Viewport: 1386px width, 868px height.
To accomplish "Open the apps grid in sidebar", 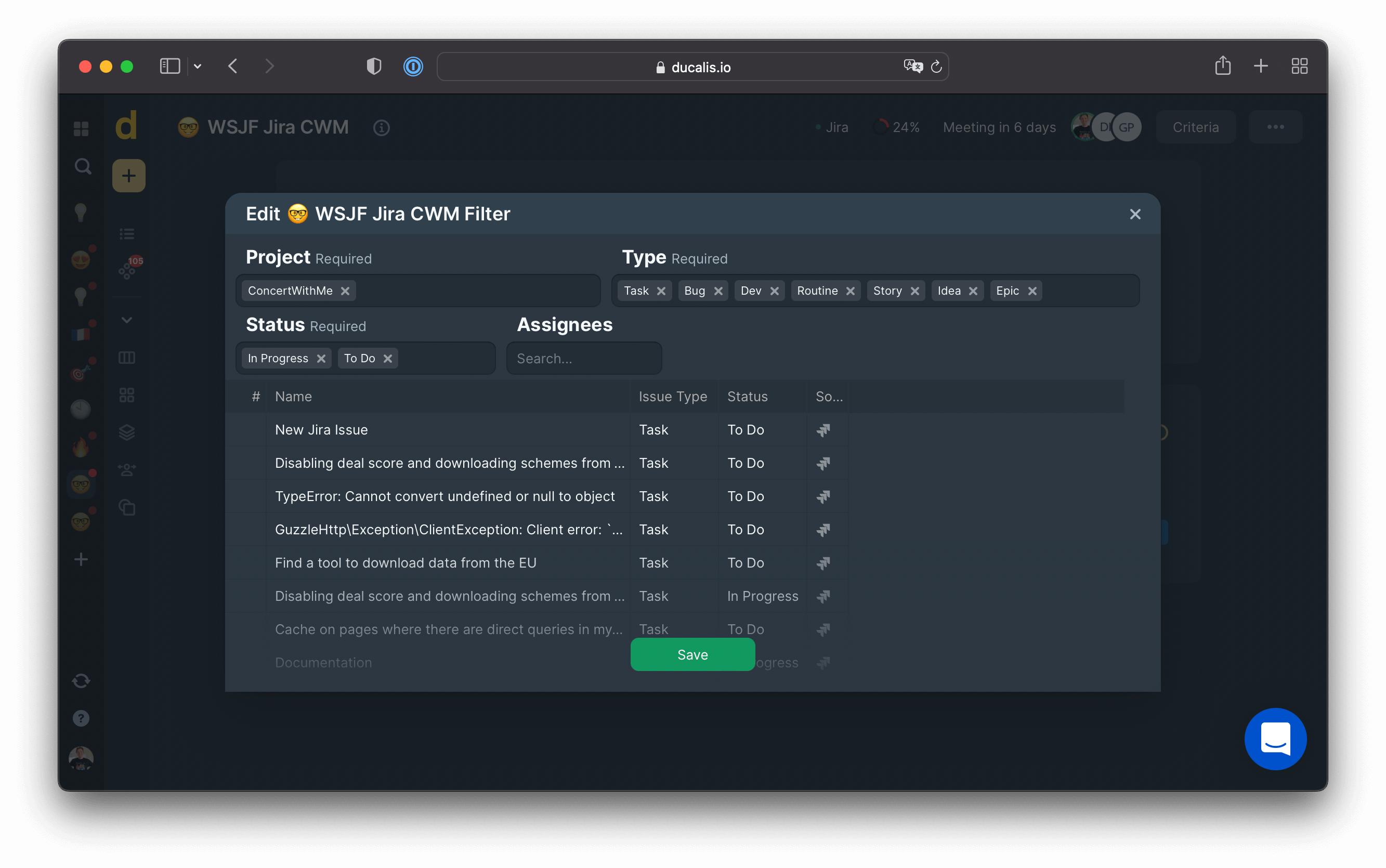I will 81,128.
